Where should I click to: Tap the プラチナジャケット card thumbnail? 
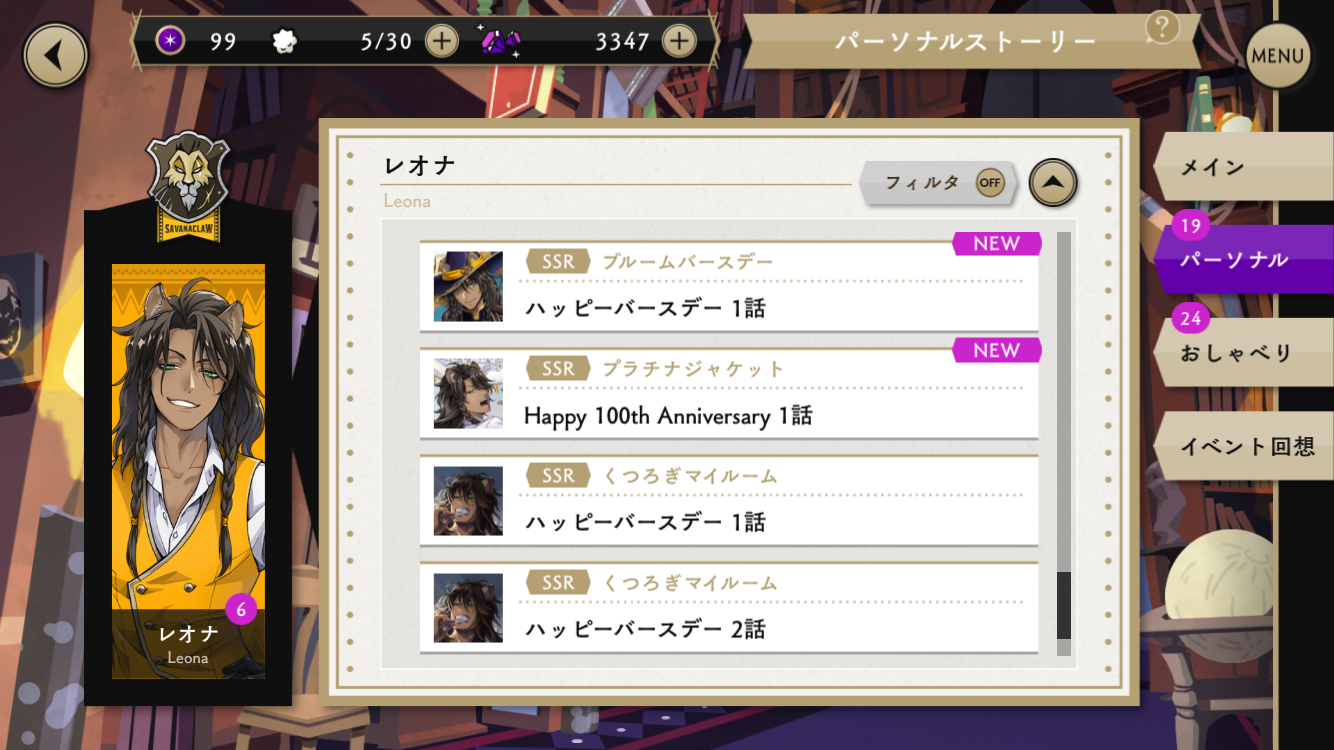tap(468, 393)
